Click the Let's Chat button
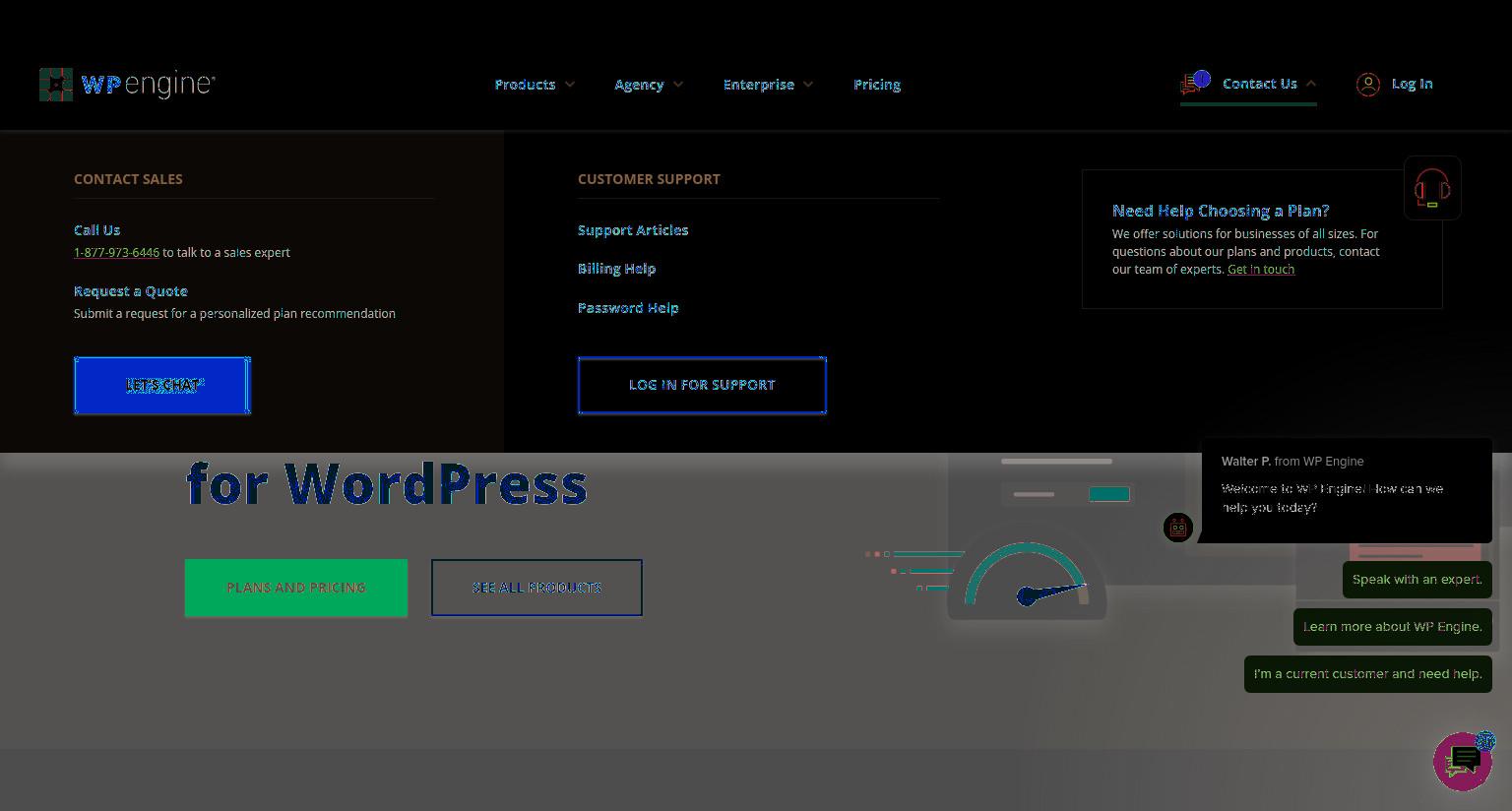The width and height of the screenshot is (1512, 811). [162, 385]
